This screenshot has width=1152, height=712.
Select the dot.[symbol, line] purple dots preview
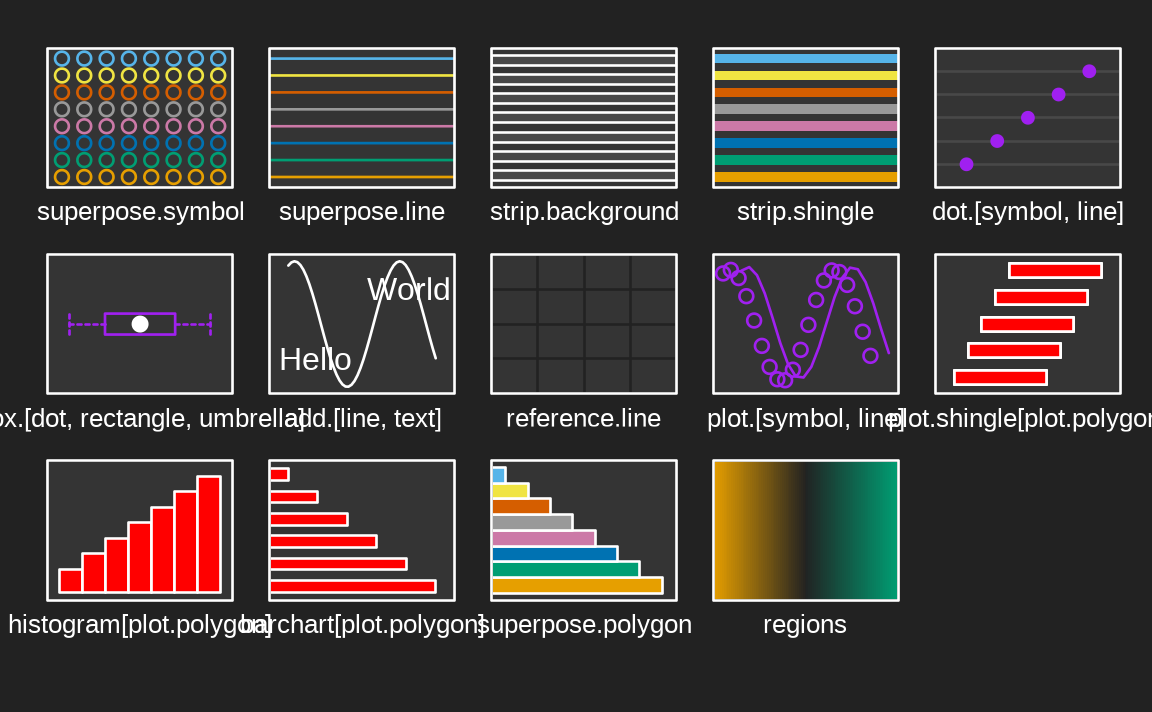click(1028, 118)
